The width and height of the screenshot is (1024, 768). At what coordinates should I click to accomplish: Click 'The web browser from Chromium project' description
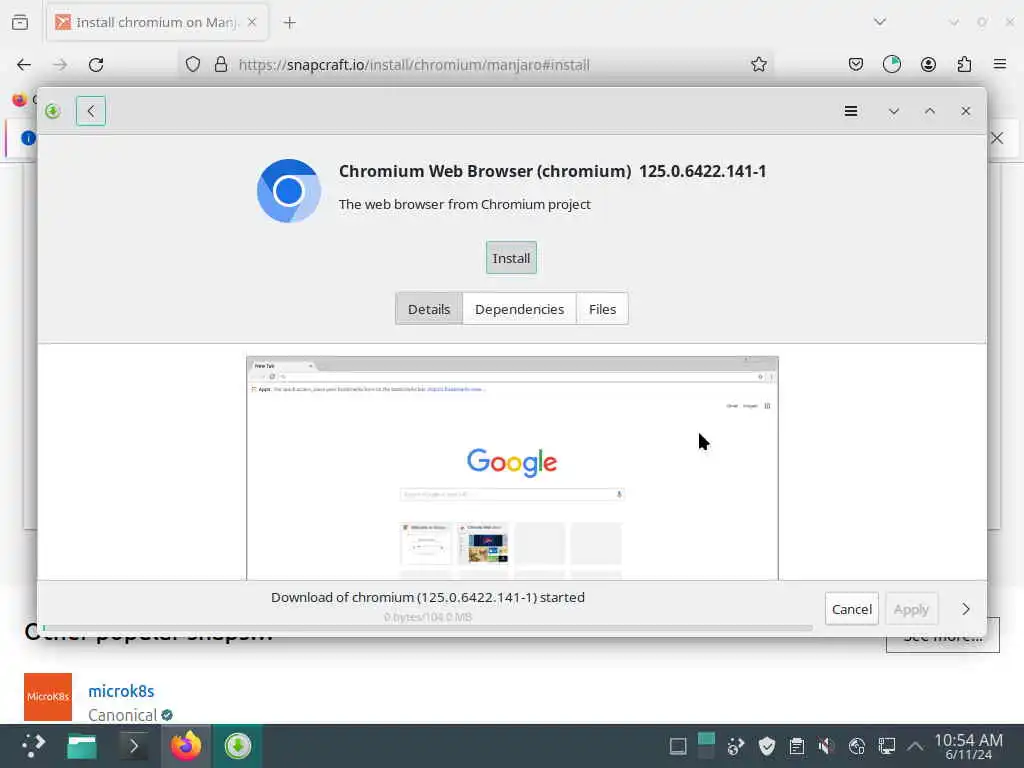[464, 204]
